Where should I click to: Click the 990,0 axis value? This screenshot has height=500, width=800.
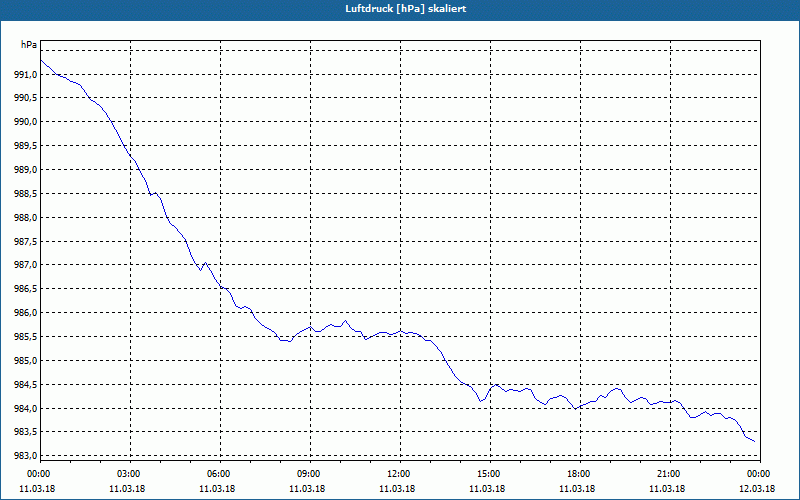[x=26, y=122]
